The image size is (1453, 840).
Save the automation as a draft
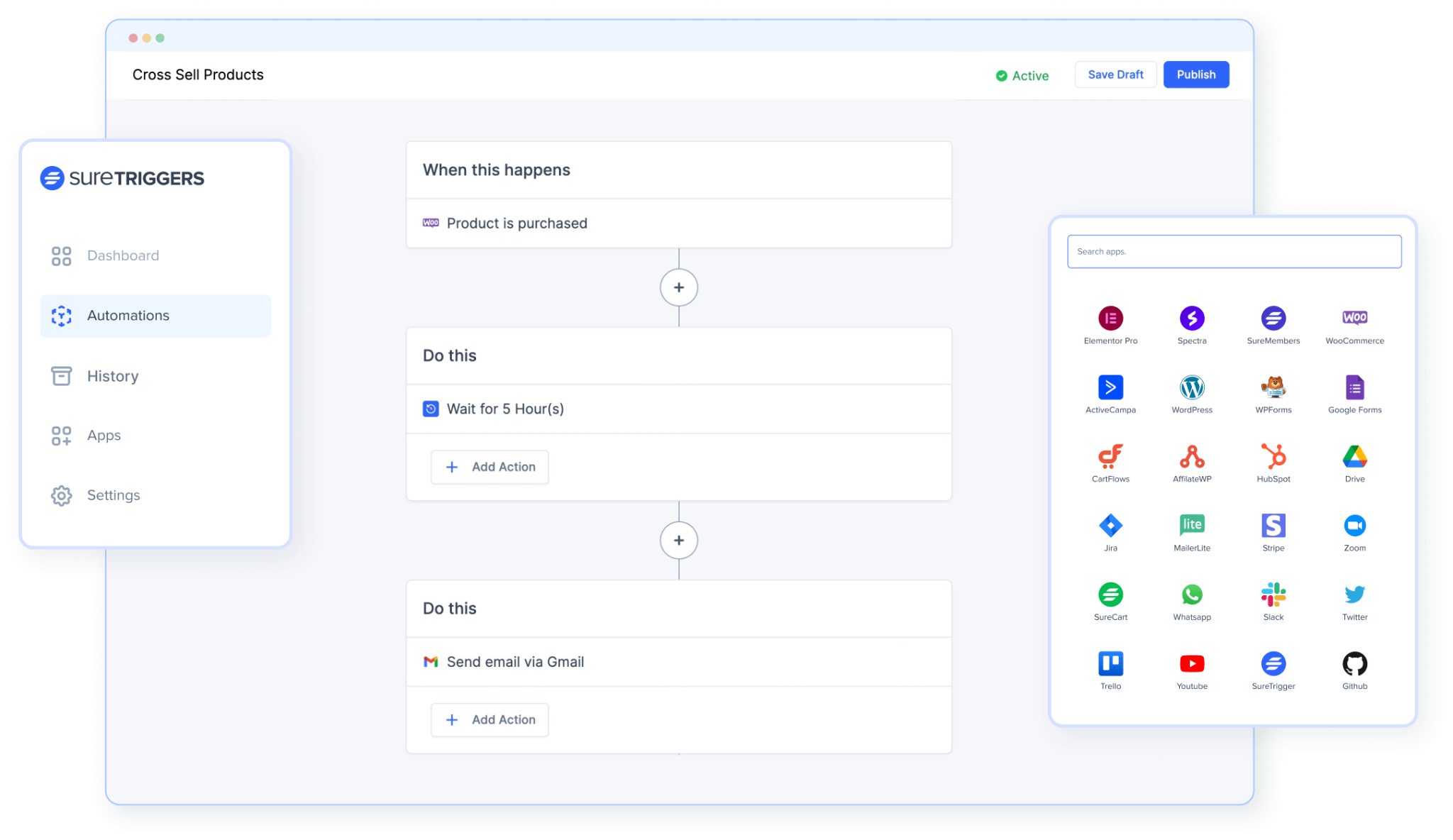pyautogui.click(x=1115, y=74)
